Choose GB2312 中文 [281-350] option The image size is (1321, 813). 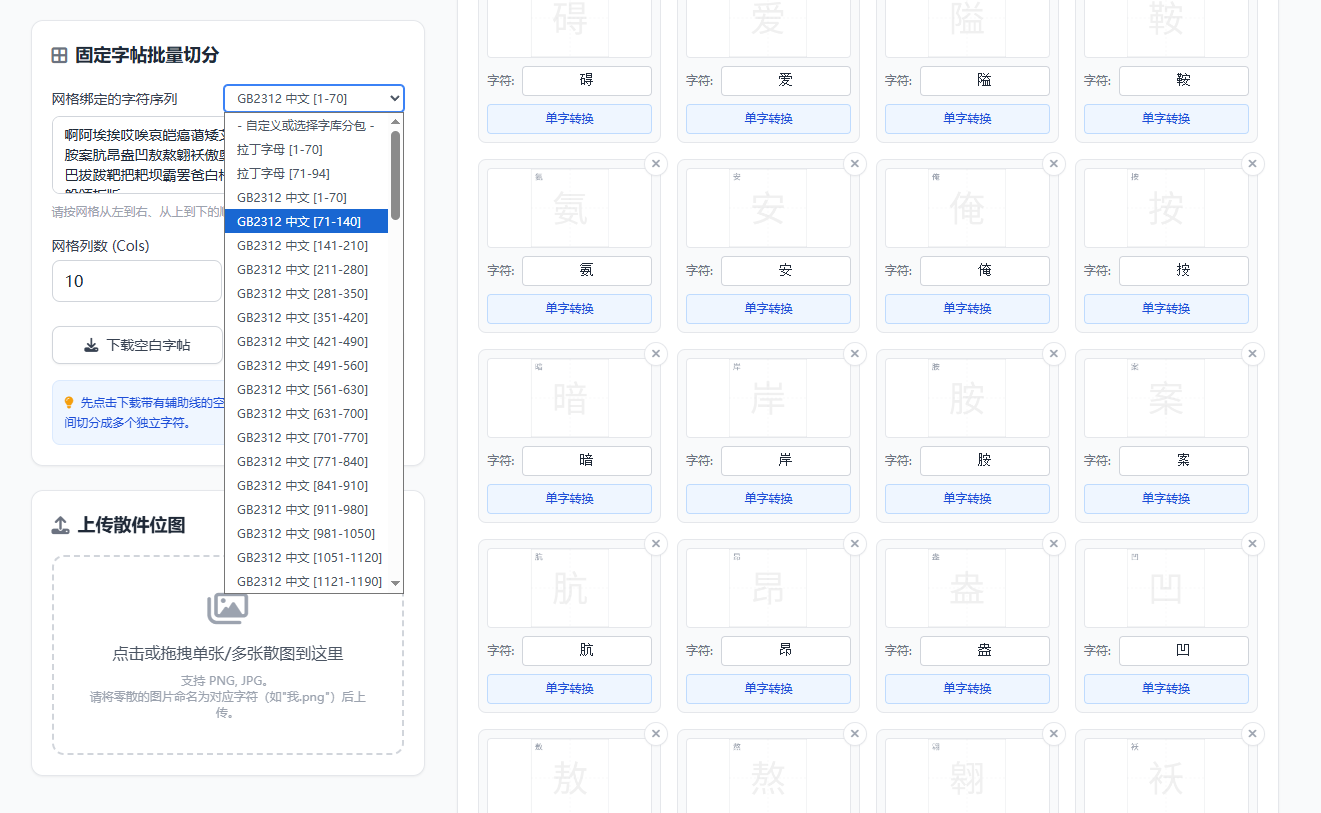point(306,294)
